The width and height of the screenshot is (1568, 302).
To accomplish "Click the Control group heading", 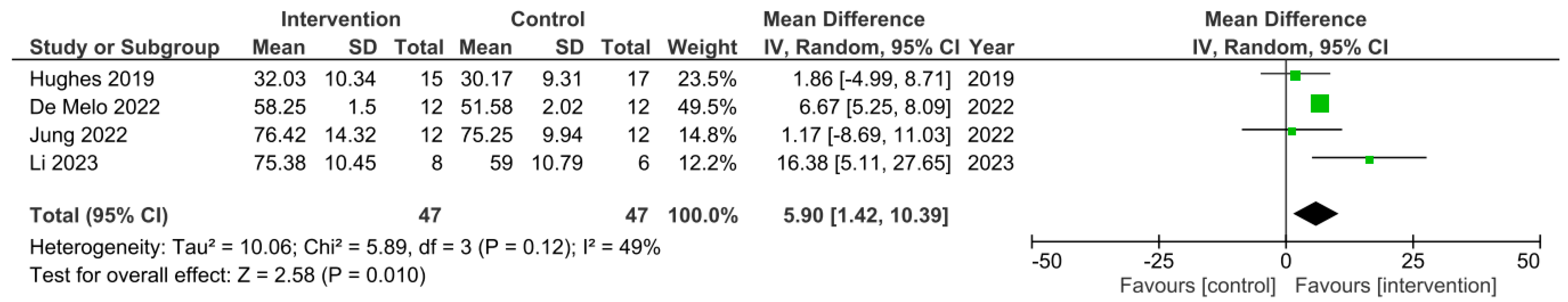I will point(547,20).
